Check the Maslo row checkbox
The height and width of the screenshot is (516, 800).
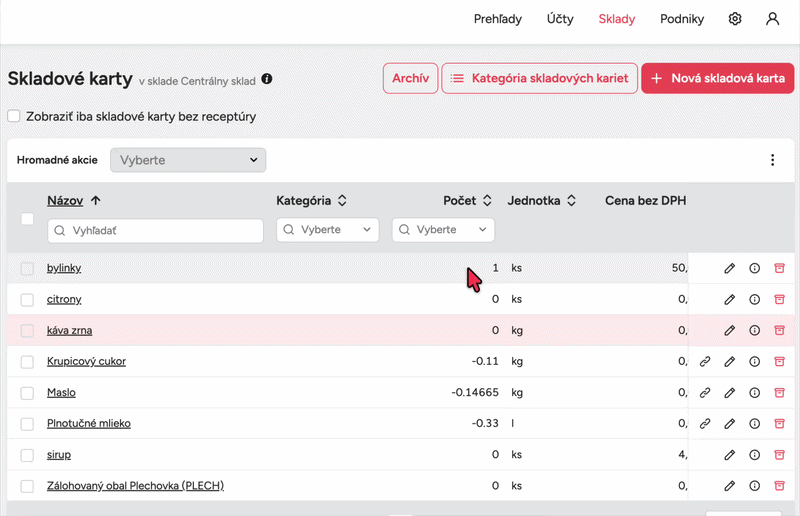point(27,393)
